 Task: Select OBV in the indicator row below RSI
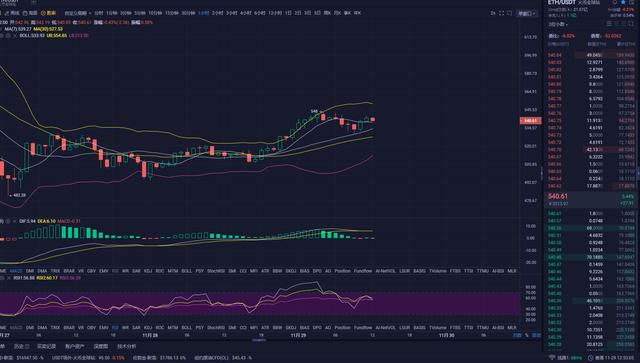pos(91,327)
